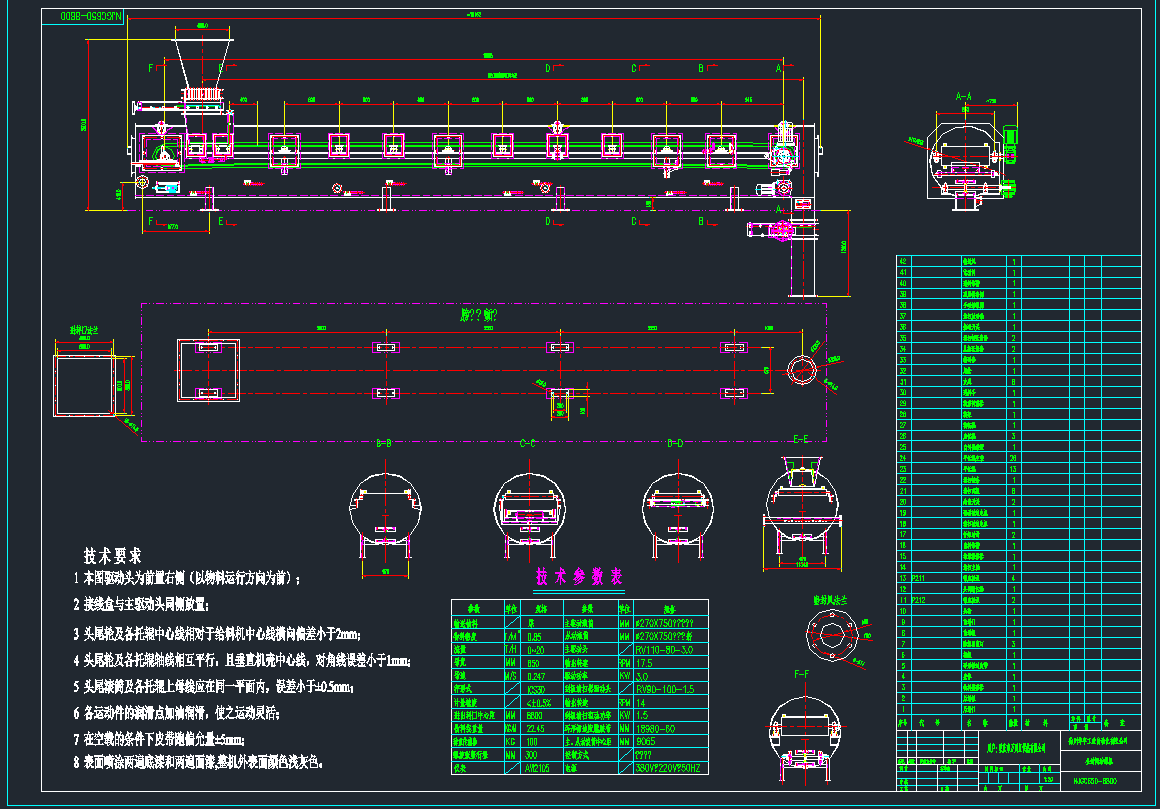This screenshot has width=1160, height=809.
Task: Select the C-C section circular view
Action: (x=528, y=508)
